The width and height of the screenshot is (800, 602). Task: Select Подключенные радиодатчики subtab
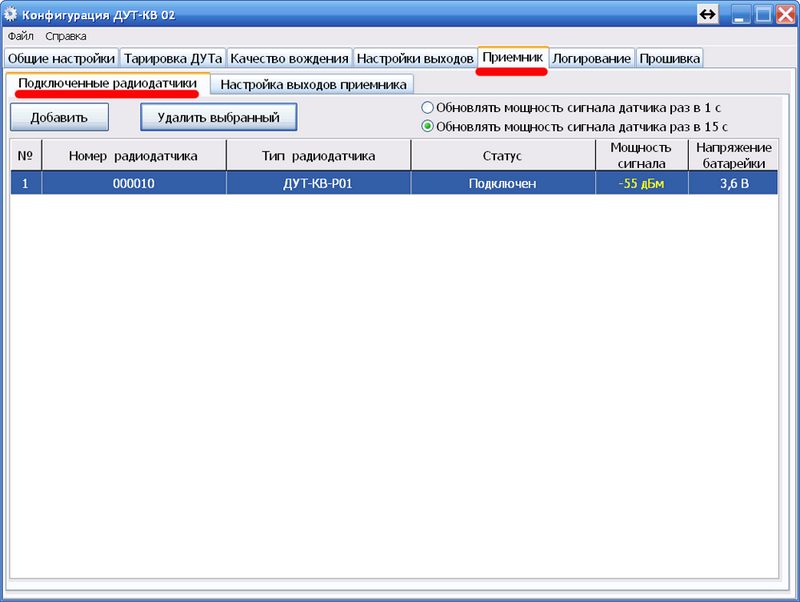click(x=108, y=84)
